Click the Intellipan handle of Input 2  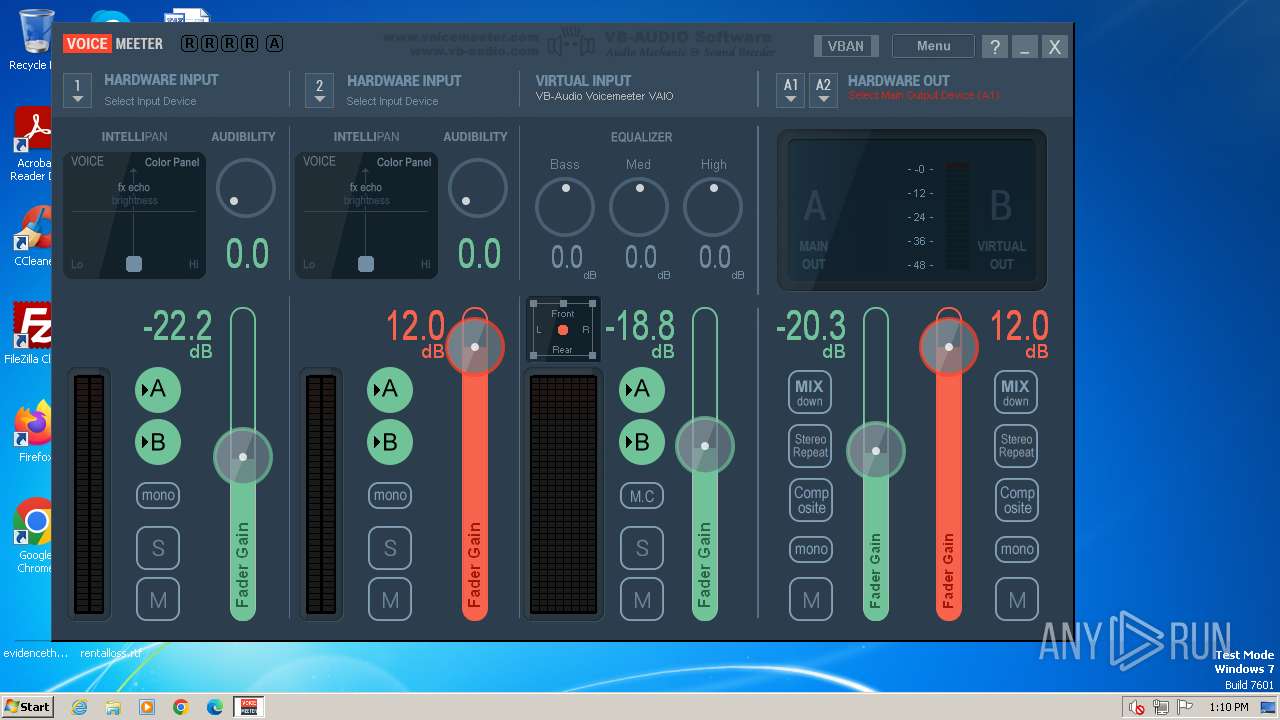point(366,264)
